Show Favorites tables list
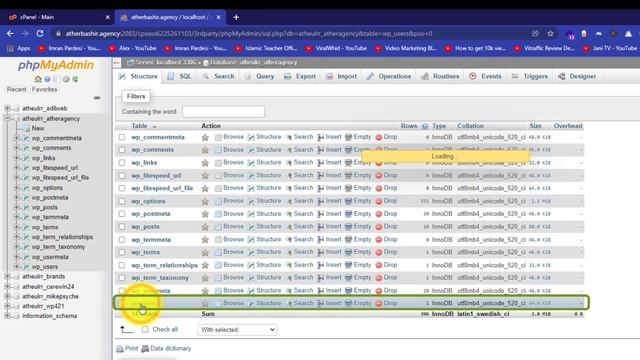 44,89
